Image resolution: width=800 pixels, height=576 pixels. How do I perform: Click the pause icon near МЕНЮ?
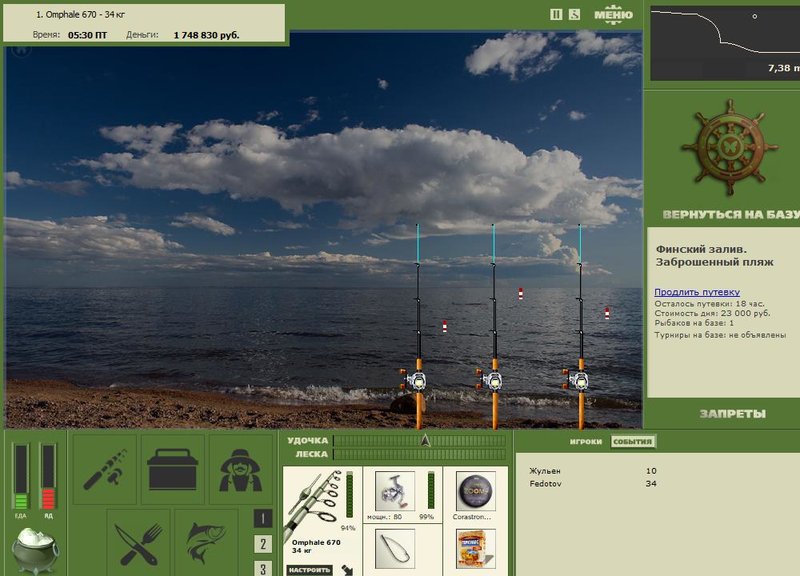click(x=556, y=14)
